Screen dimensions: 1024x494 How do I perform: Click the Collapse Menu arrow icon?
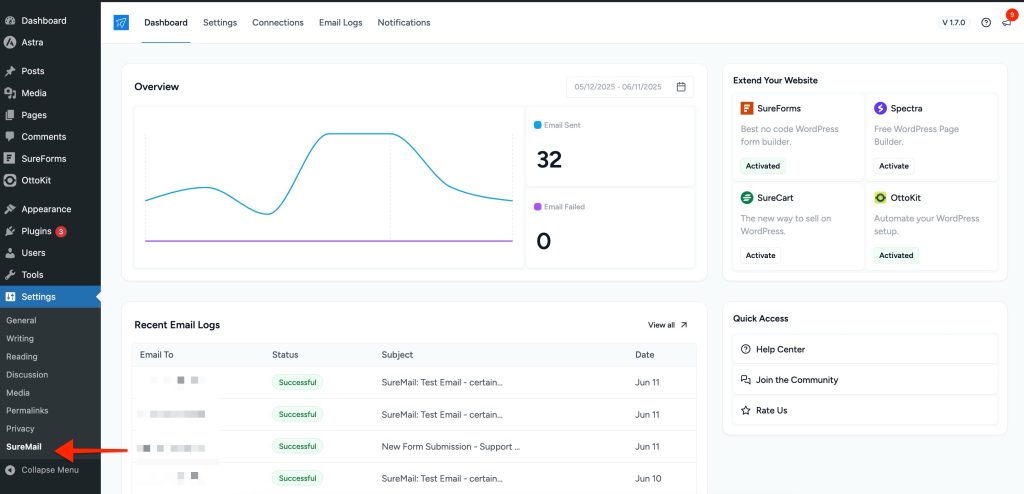click(10, 470)
